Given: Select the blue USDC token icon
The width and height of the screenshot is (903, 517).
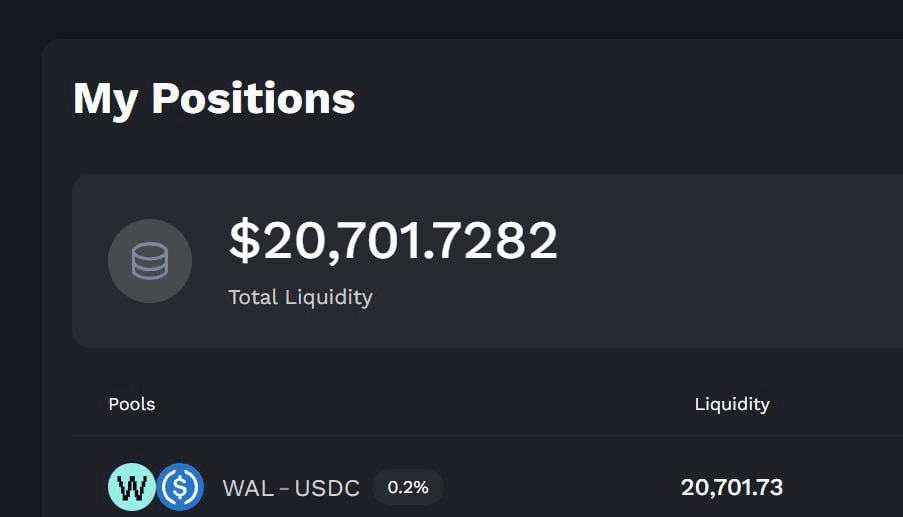Looking at the screenshot, I should pos(180,487).
